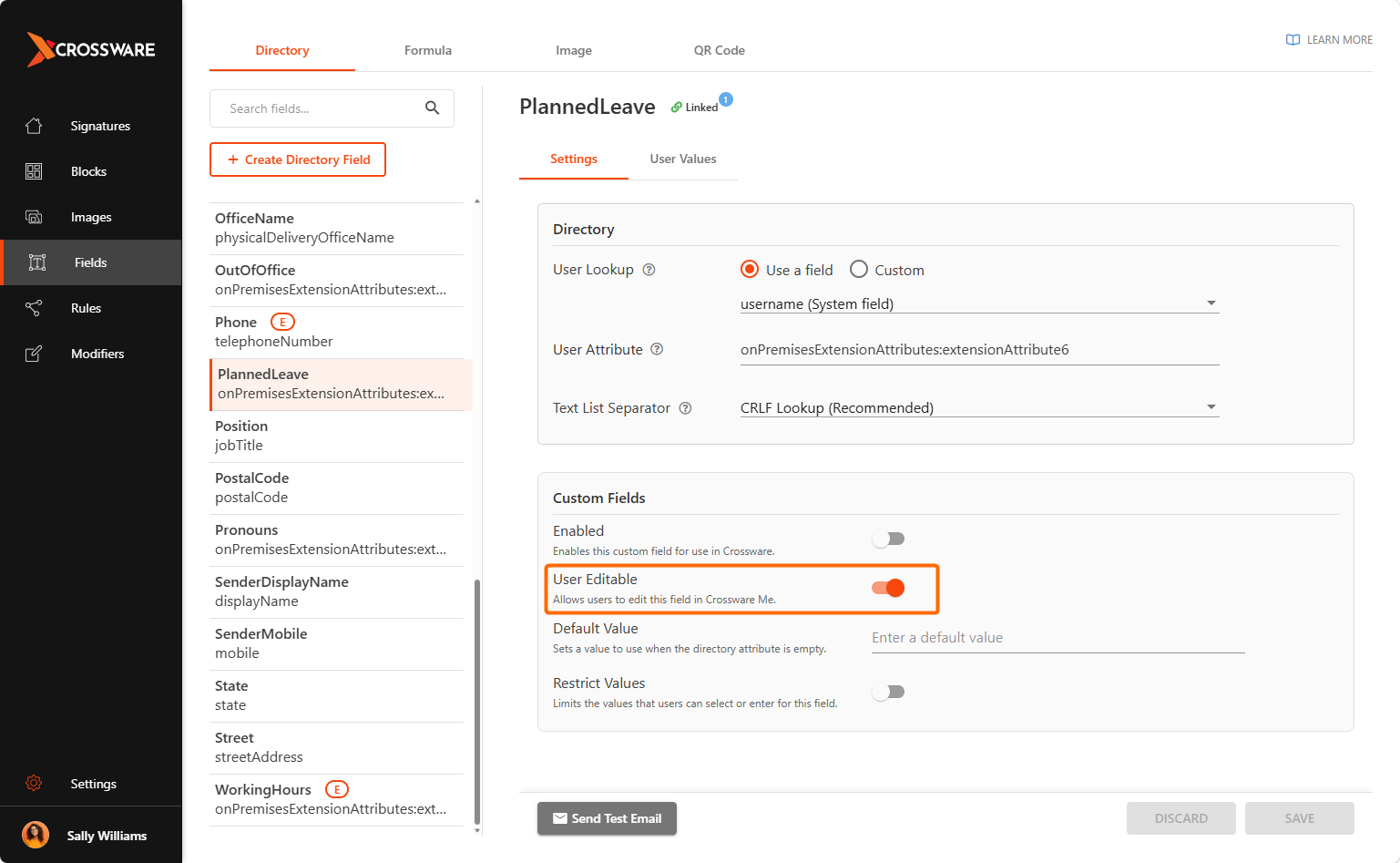Select the SenderDisplayName field in list
Viewport: 1400px width, 863px height.
(337, 591)
